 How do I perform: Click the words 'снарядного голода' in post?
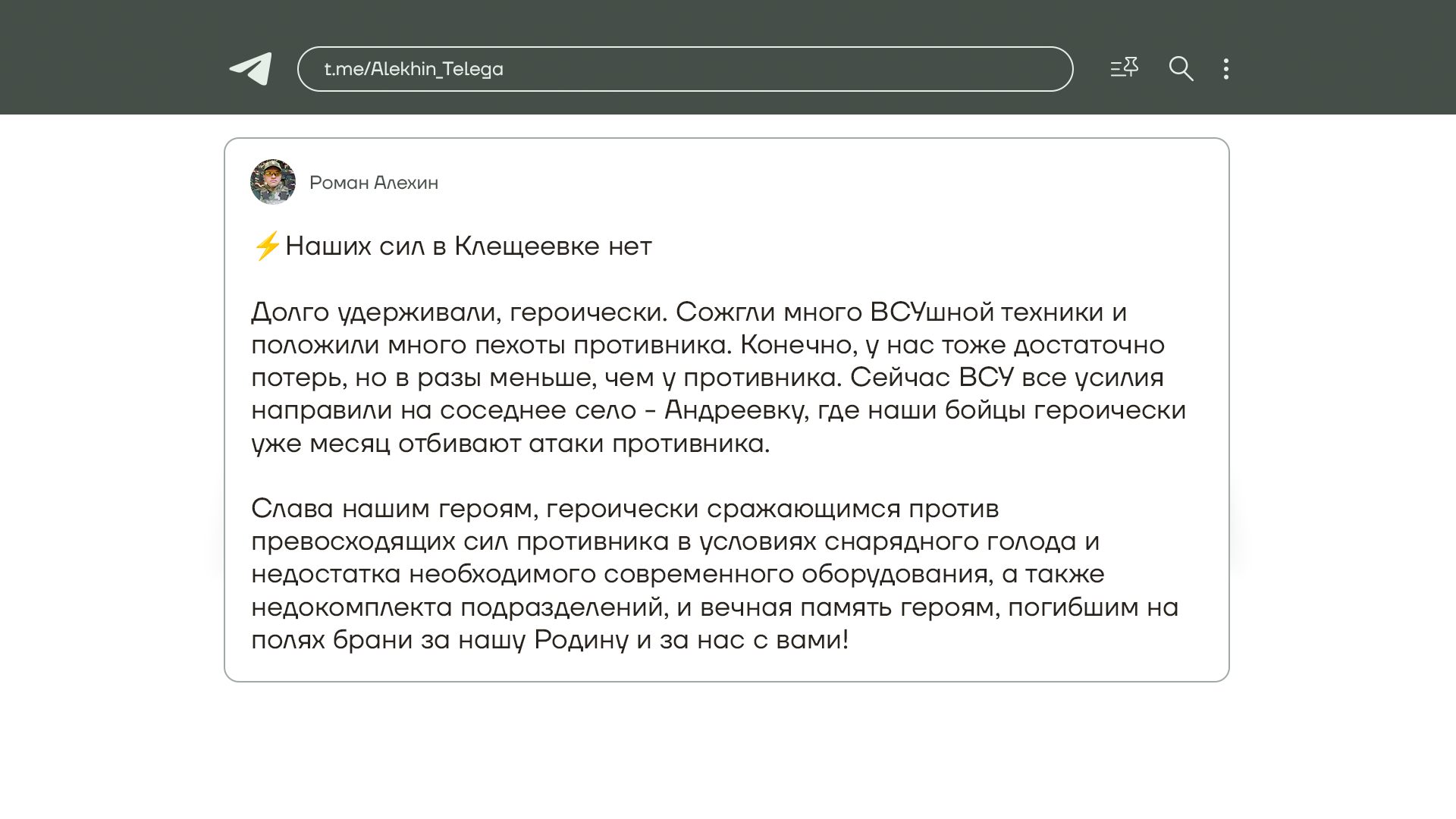tap(949, 541)
